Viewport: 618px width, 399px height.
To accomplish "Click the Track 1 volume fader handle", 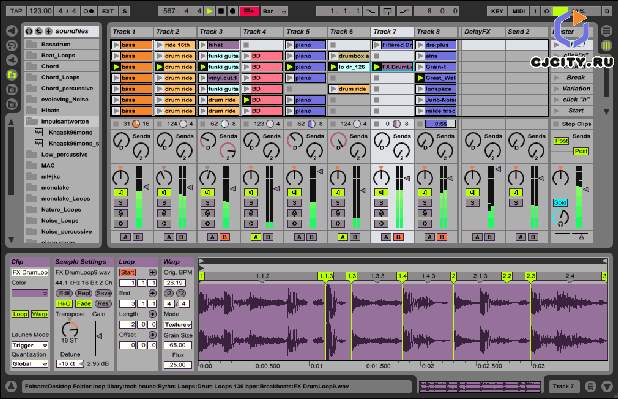I will tap(147, 186).
